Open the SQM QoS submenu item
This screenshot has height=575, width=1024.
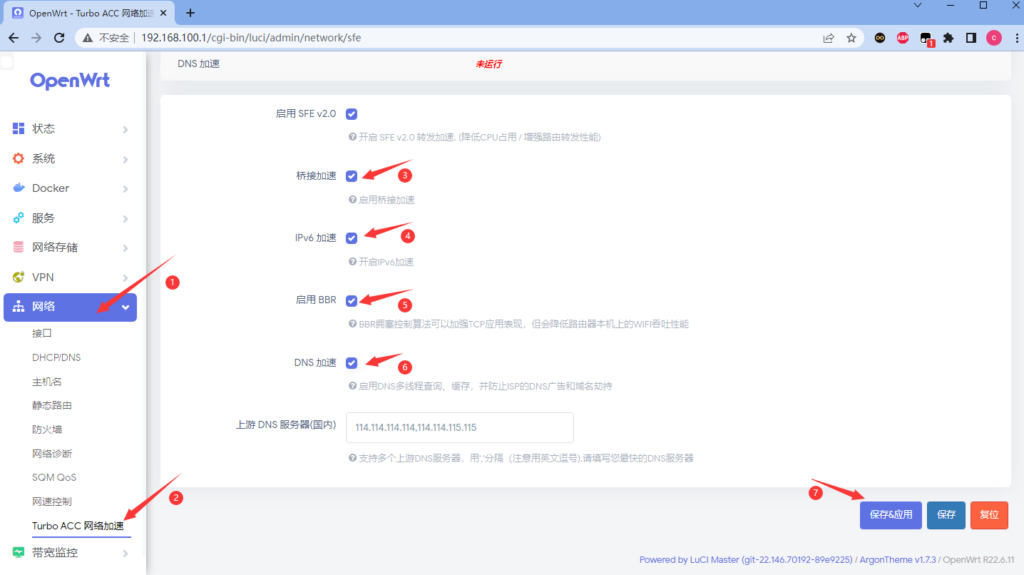(54, 477)
